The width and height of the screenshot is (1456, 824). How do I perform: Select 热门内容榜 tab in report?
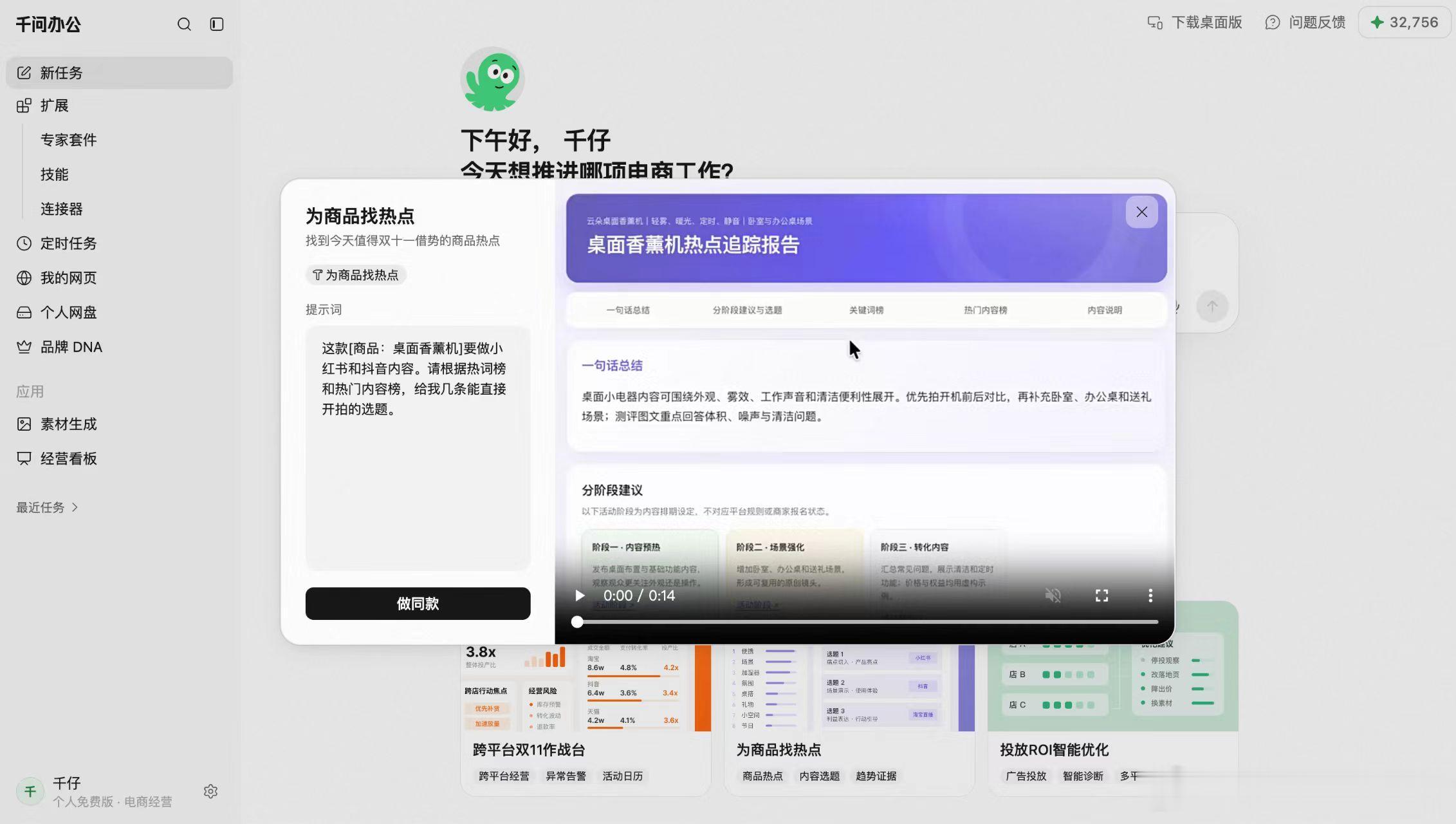[x=985, y=310]
